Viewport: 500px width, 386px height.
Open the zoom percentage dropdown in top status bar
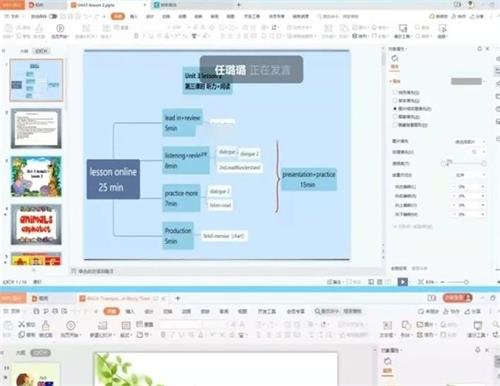pyautogui.click(x=432, y=282)
